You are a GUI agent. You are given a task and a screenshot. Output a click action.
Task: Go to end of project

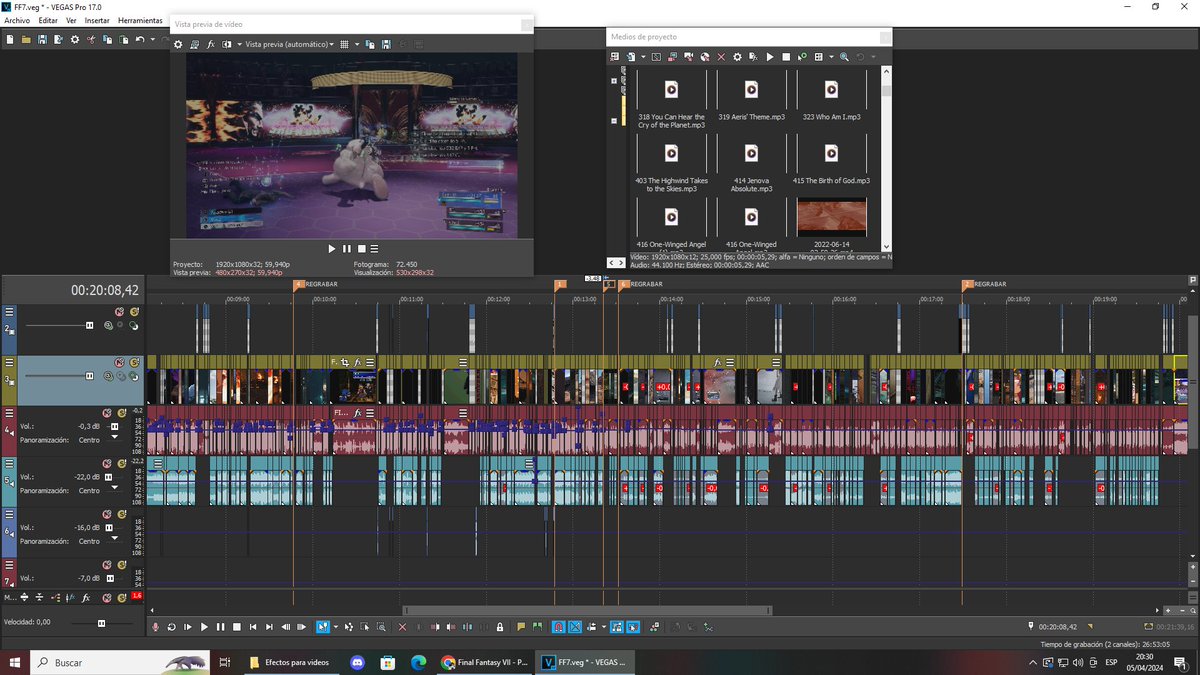click(269, 627)
